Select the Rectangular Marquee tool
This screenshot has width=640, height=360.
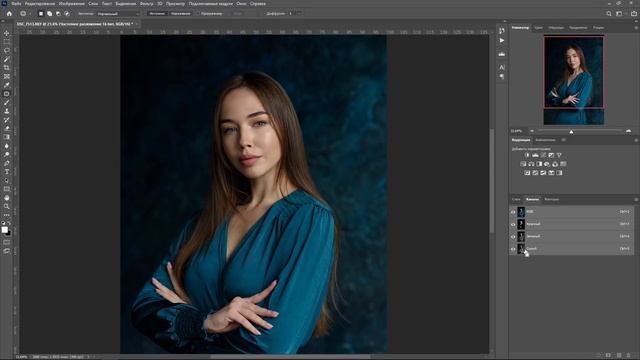pyautogui.click(x=7, y=42)
